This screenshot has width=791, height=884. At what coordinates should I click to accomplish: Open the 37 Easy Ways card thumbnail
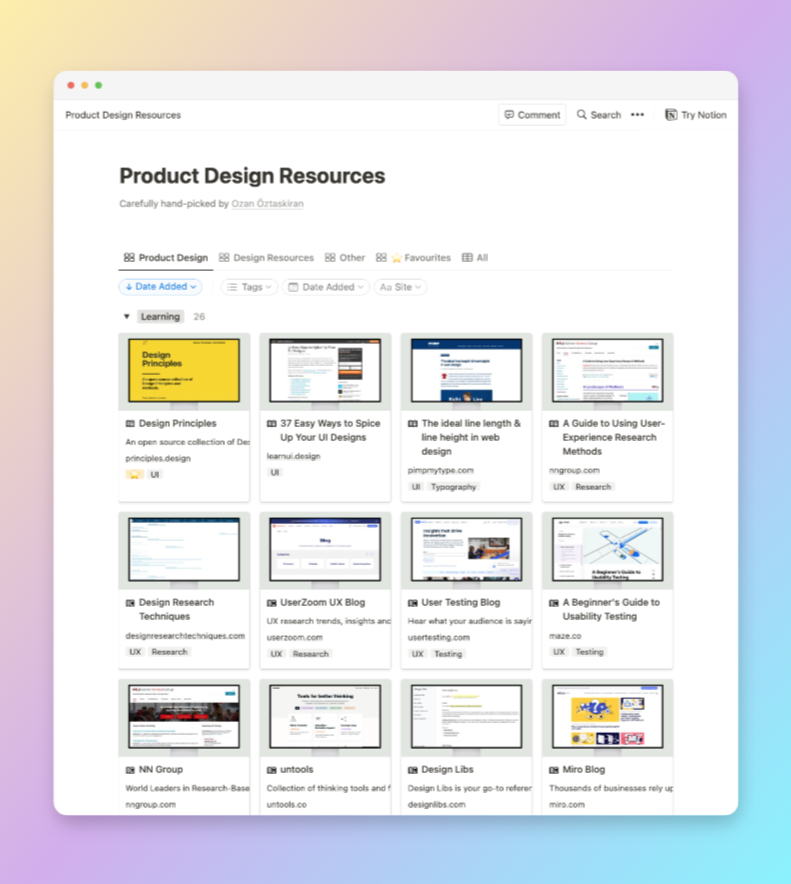pos(325,370)
